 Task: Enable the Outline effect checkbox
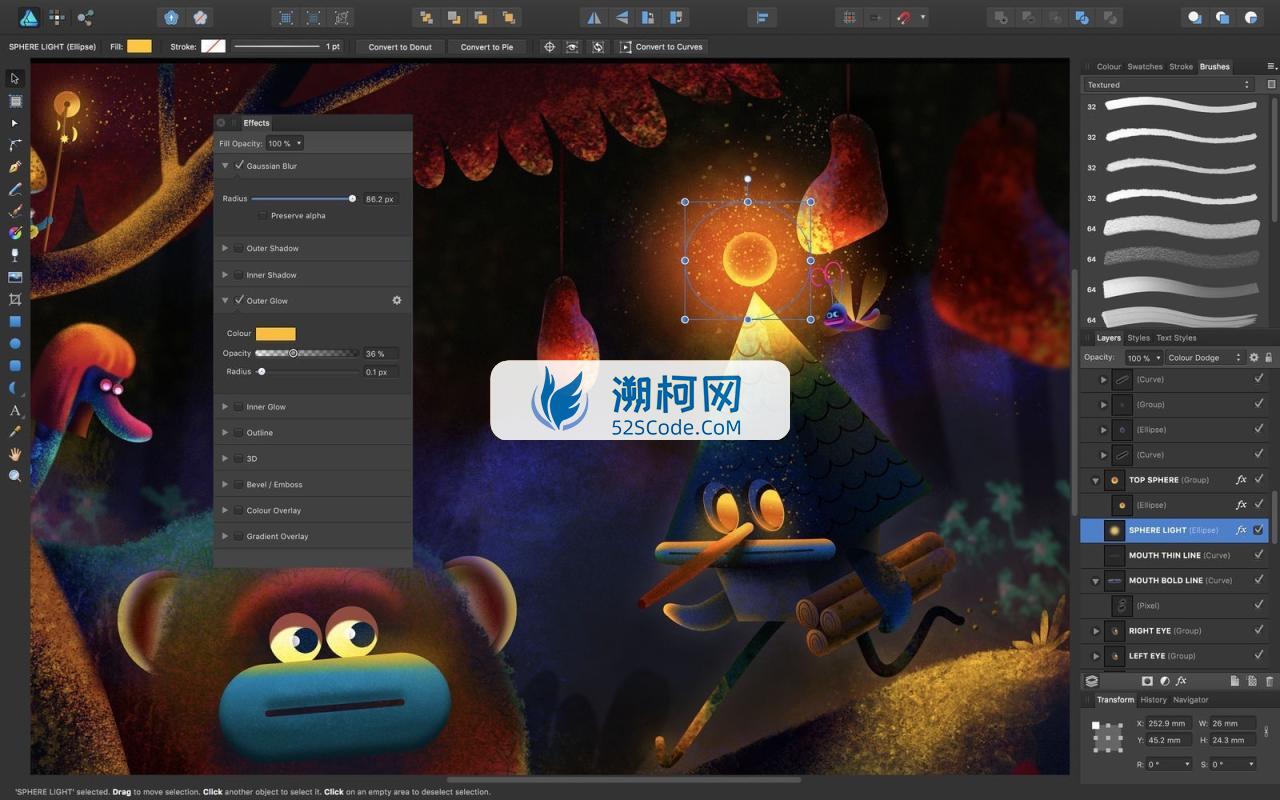239,433
